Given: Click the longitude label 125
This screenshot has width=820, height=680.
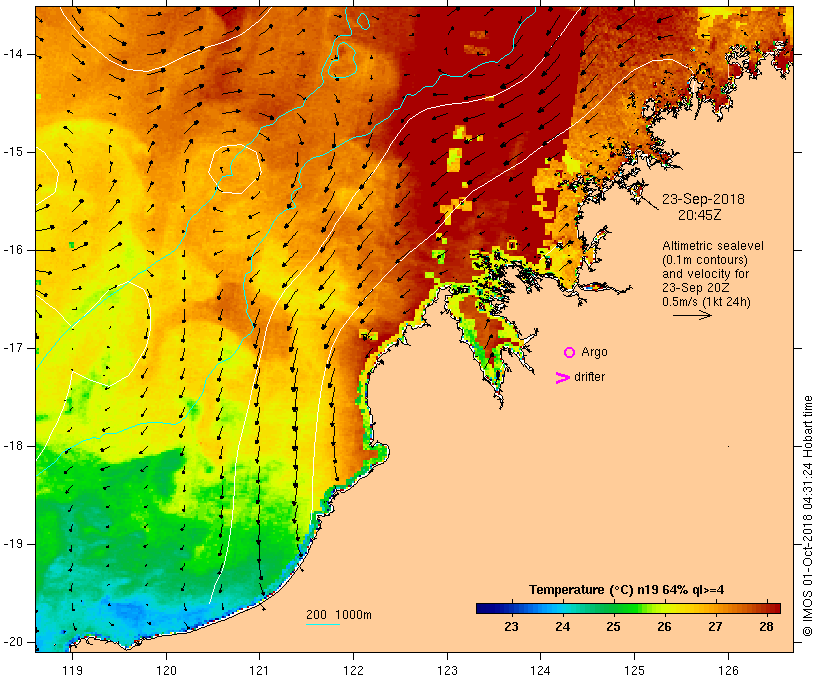Looking at the screenshot, I should pyautogui.click(x=634, y=671).
